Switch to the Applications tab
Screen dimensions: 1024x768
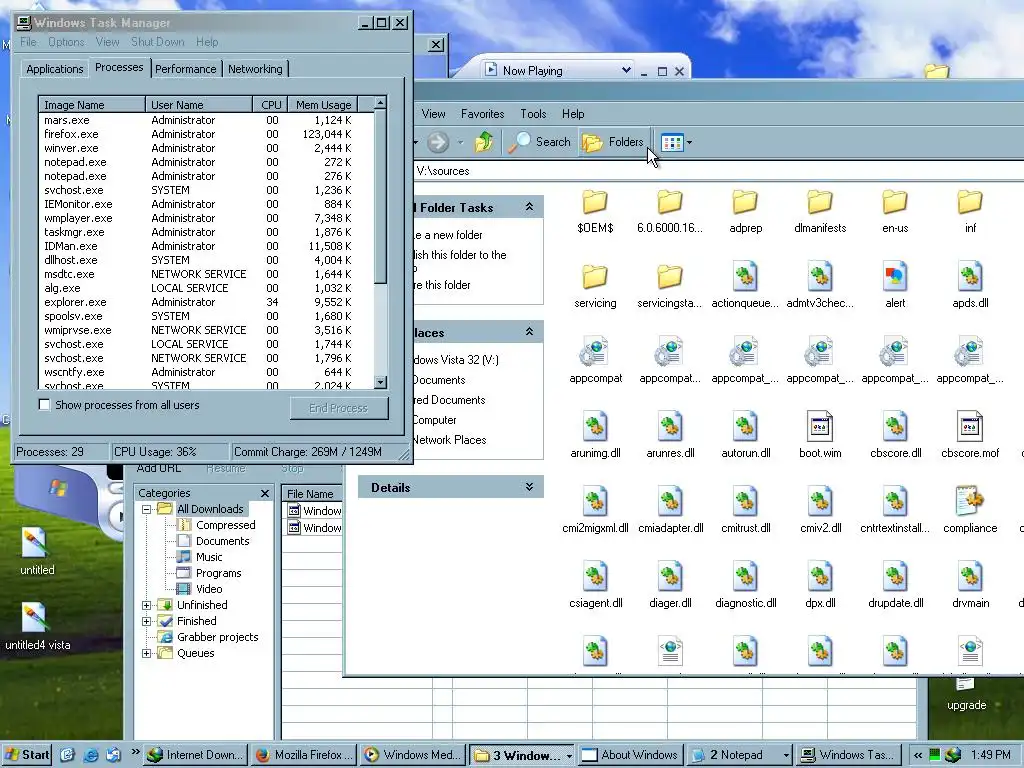54,69
